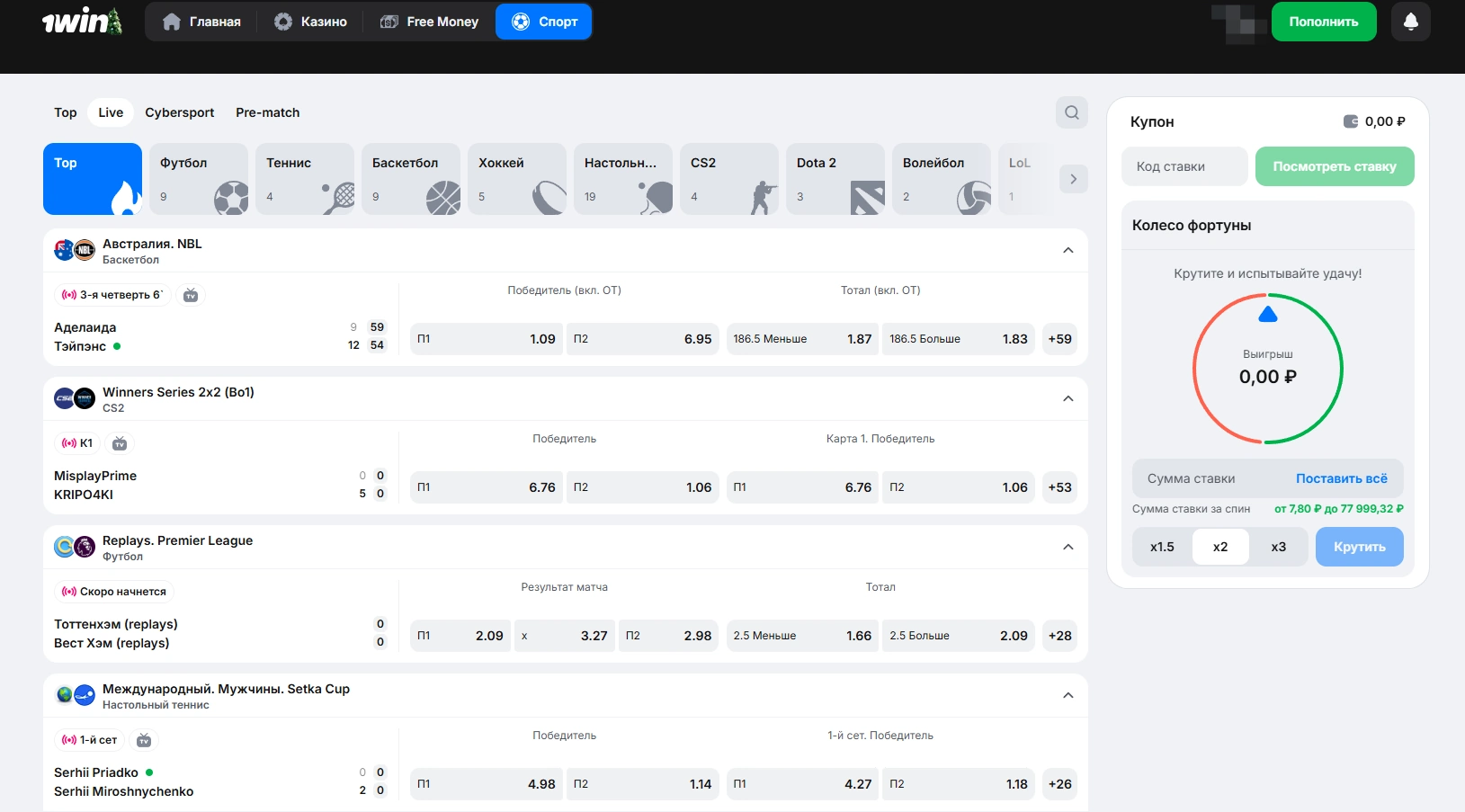
Task: Collapse the Австралия. NBL section
Action: pyautogui.click(x=1067, y=250)
